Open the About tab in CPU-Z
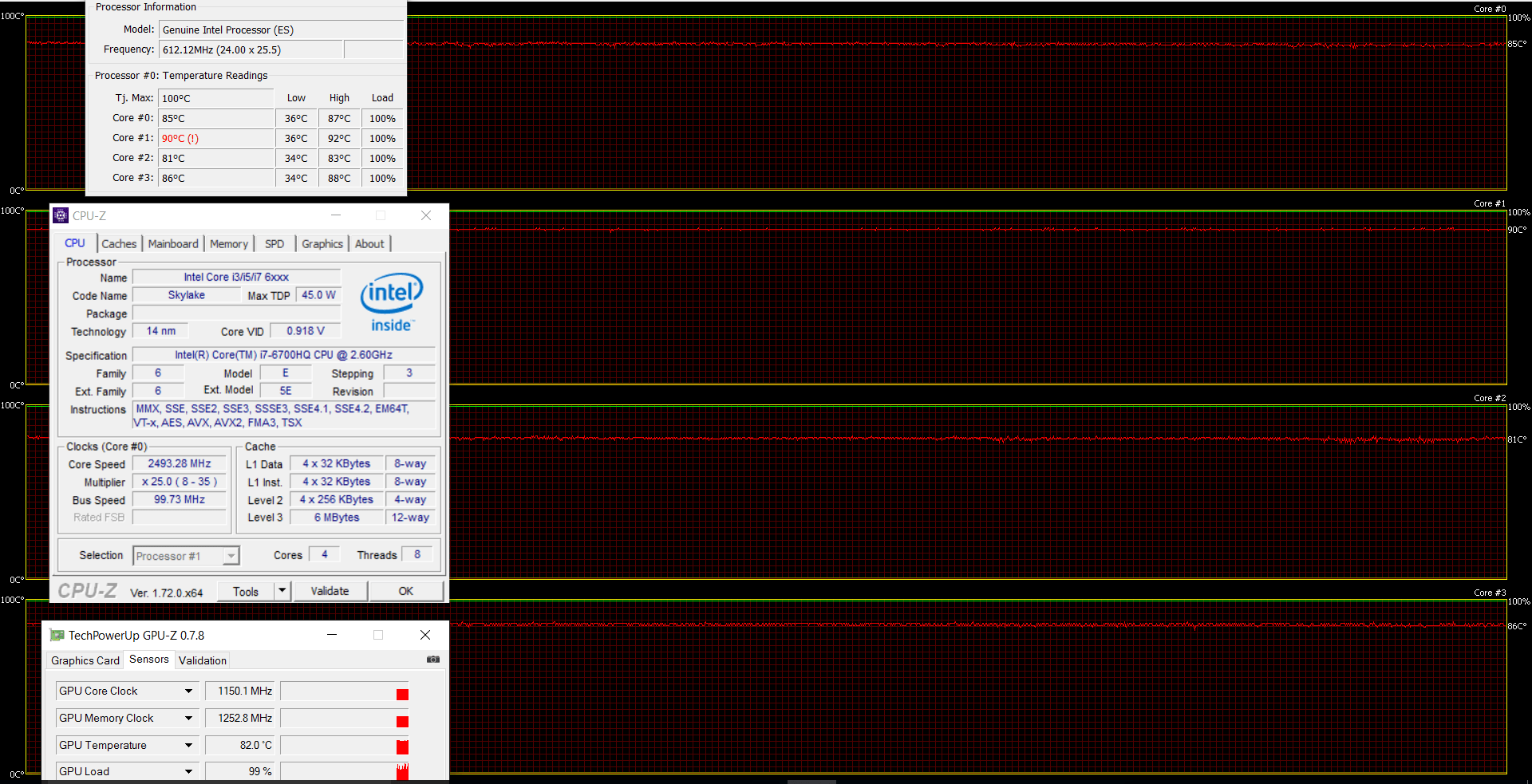Screen dimensions: 1532x784 (369, 244)
